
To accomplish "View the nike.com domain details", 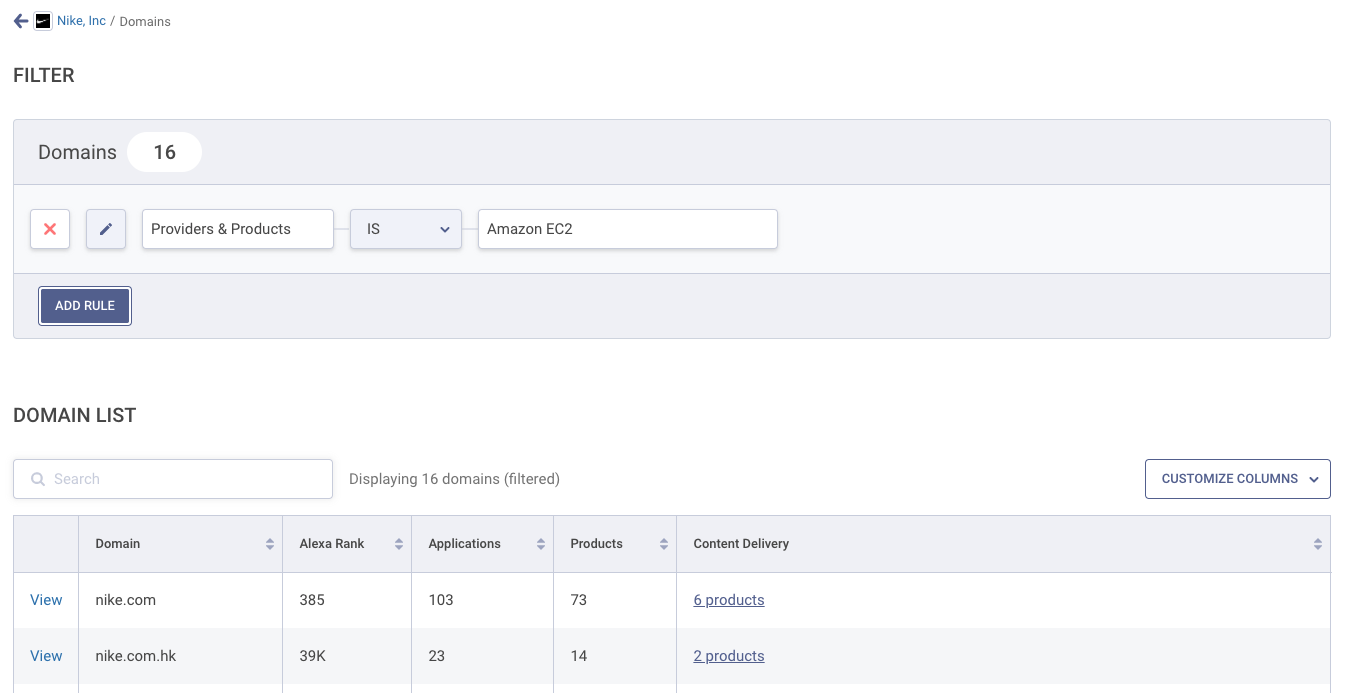I will pos(46,600).
